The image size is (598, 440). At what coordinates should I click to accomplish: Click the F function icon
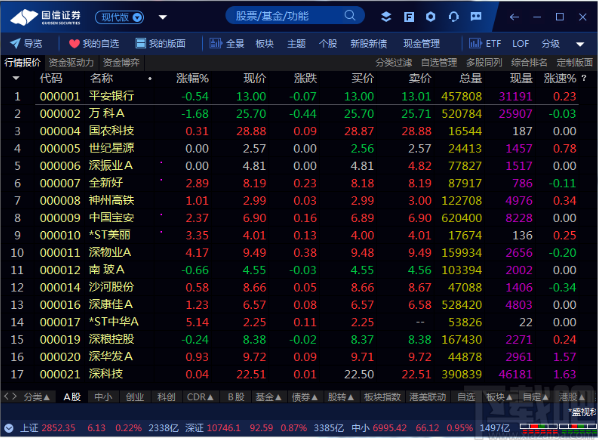(x=409, y=17)
